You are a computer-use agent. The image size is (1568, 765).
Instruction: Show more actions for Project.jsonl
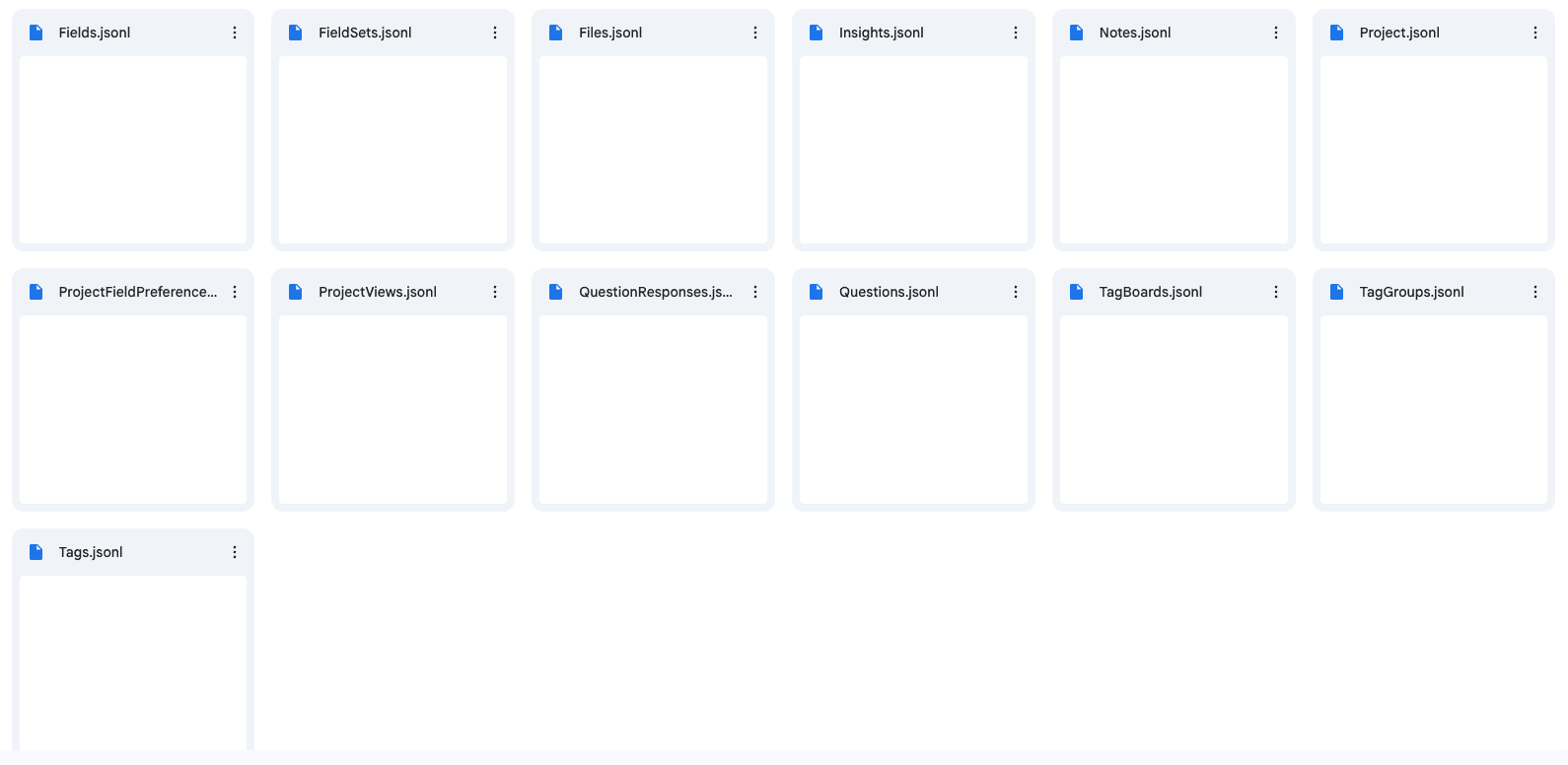tap(1535, 33)
